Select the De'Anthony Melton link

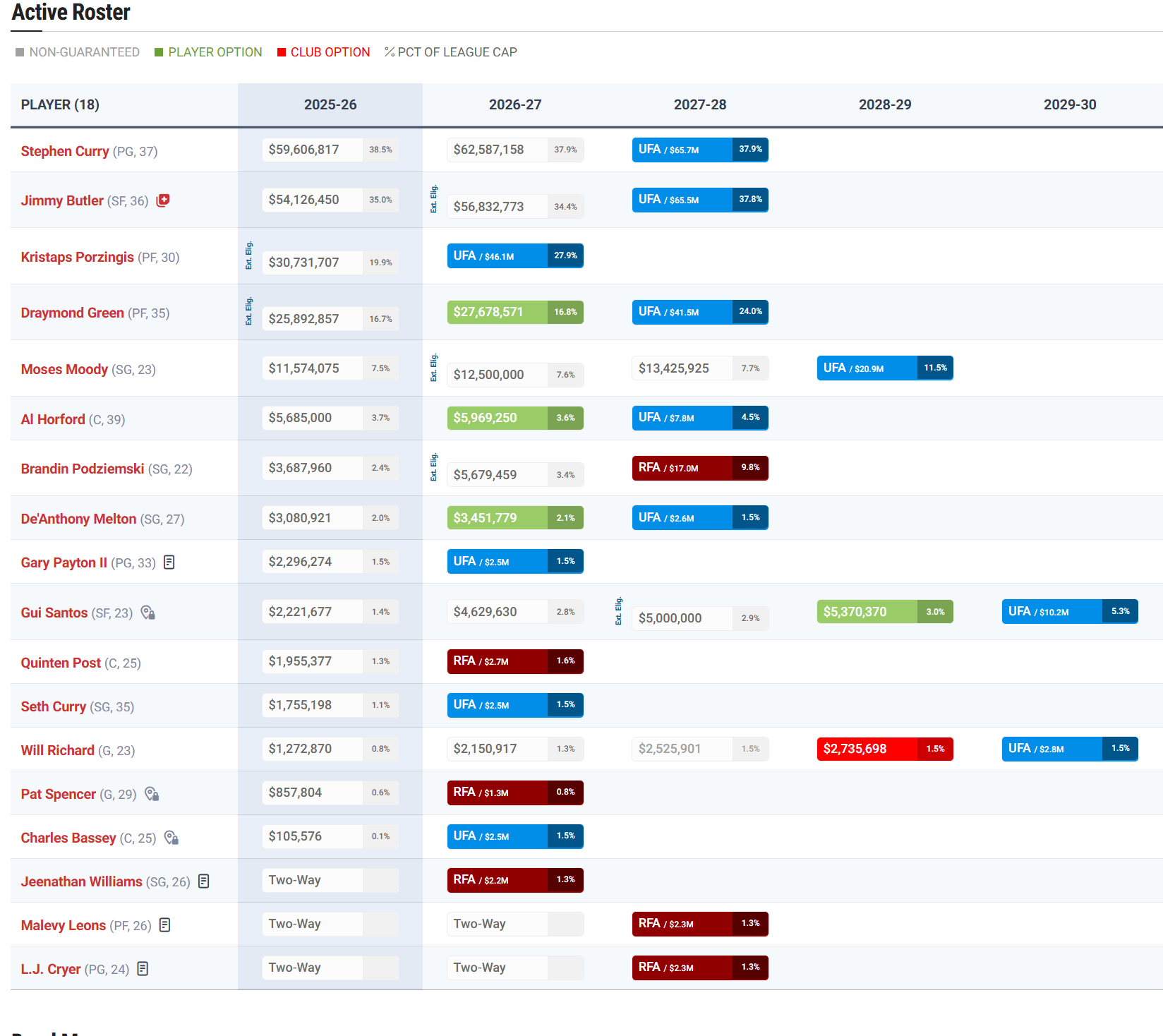(x=78, y=519)
